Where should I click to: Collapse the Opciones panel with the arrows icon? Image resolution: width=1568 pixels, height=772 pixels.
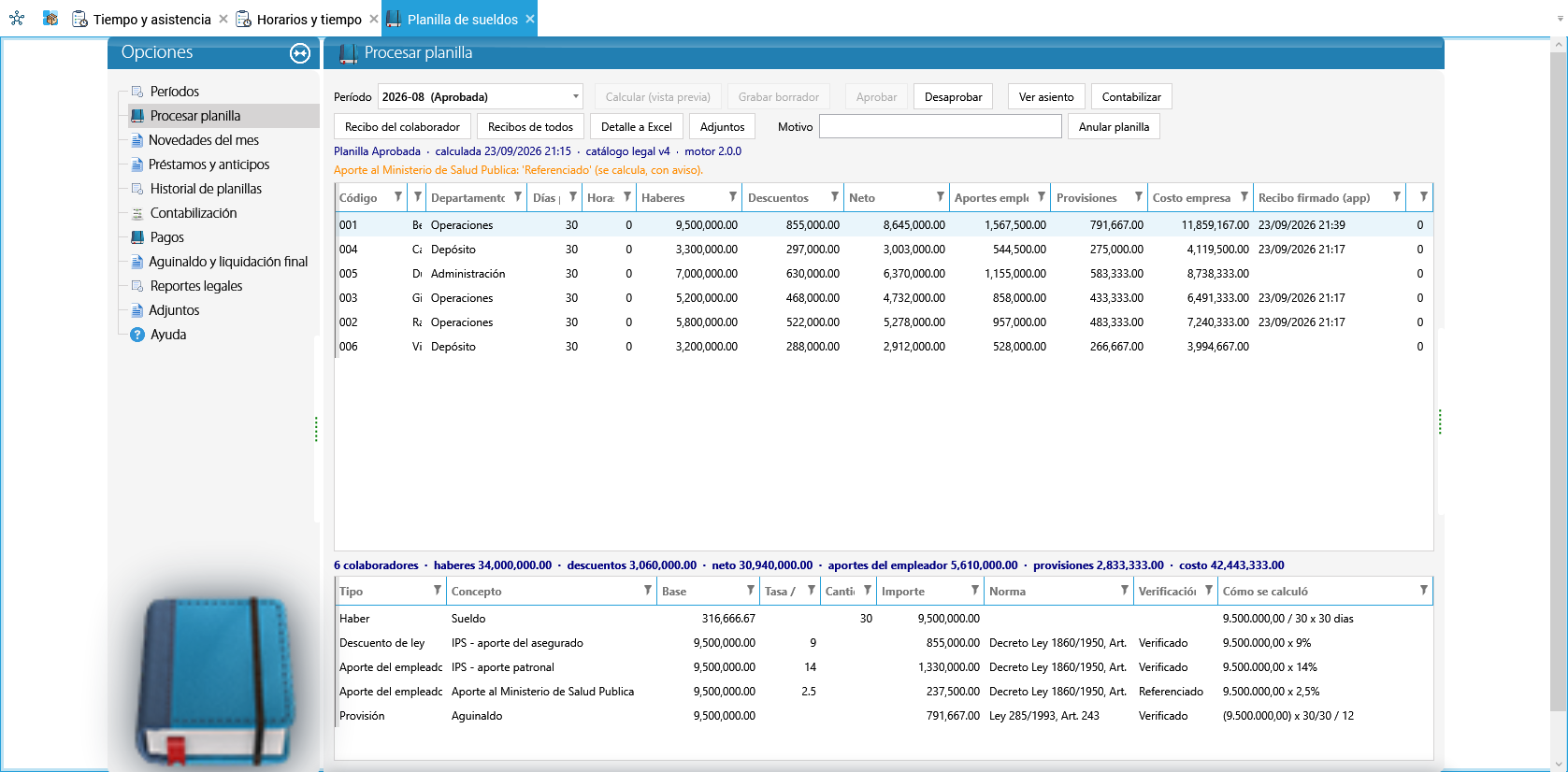click(x=300, y=53)
